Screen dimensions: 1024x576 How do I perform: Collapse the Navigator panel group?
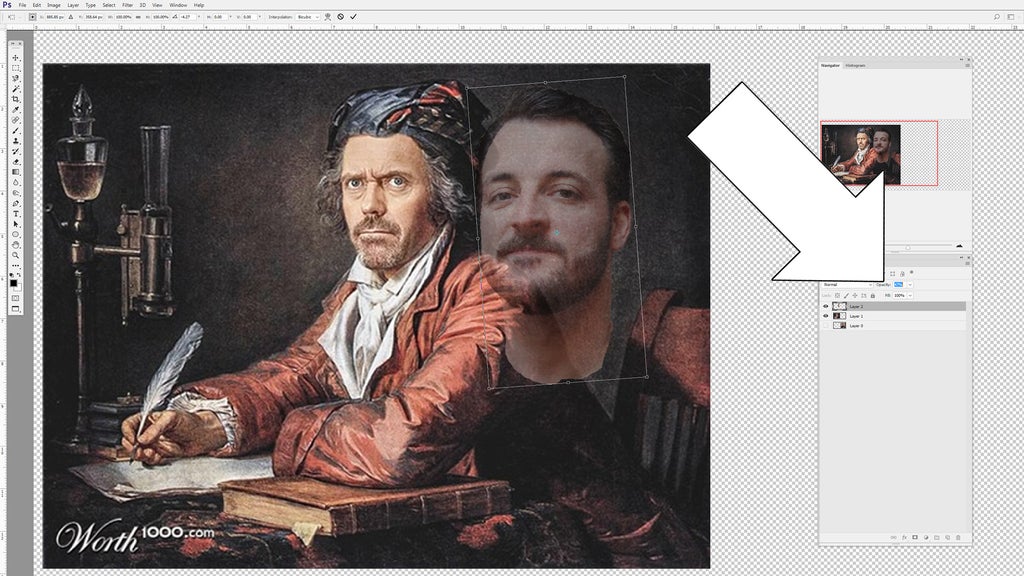pyautogui.click(x=961, y=59)
